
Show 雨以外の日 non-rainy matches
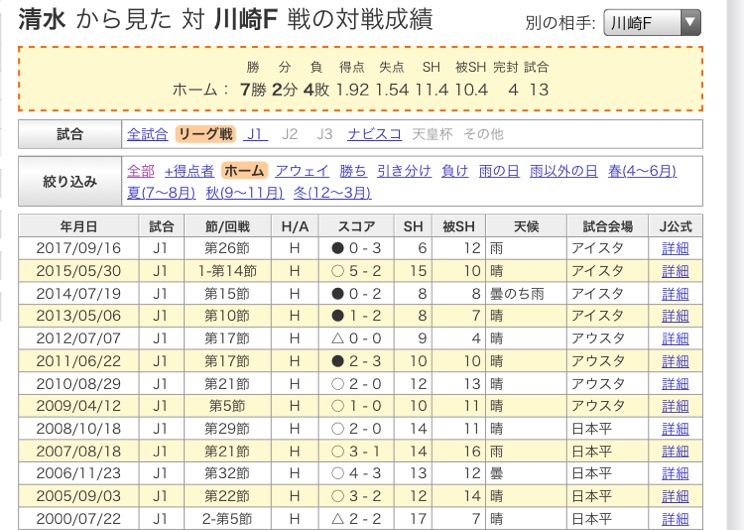564,171
